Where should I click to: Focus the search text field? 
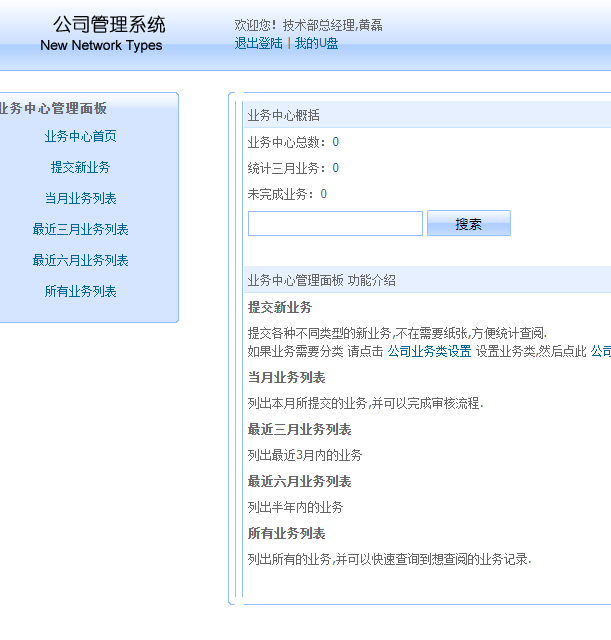[x=335, y=223]
